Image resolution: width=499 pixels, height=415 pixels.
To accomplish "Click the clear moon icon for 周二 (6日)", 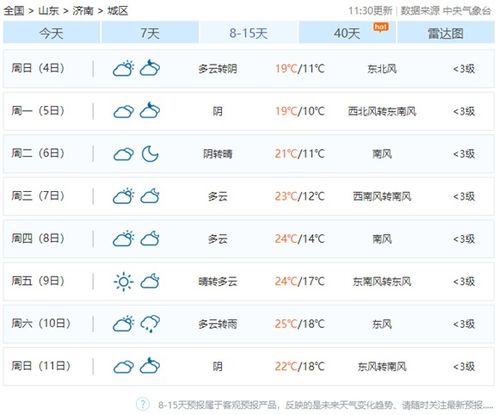I will point(150,154).
